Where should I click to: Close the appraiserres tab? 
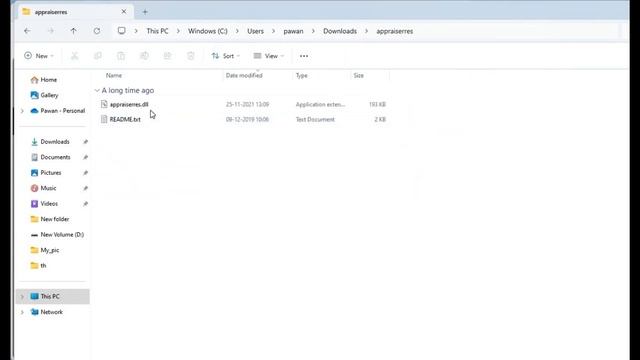[x=124, y=12]
